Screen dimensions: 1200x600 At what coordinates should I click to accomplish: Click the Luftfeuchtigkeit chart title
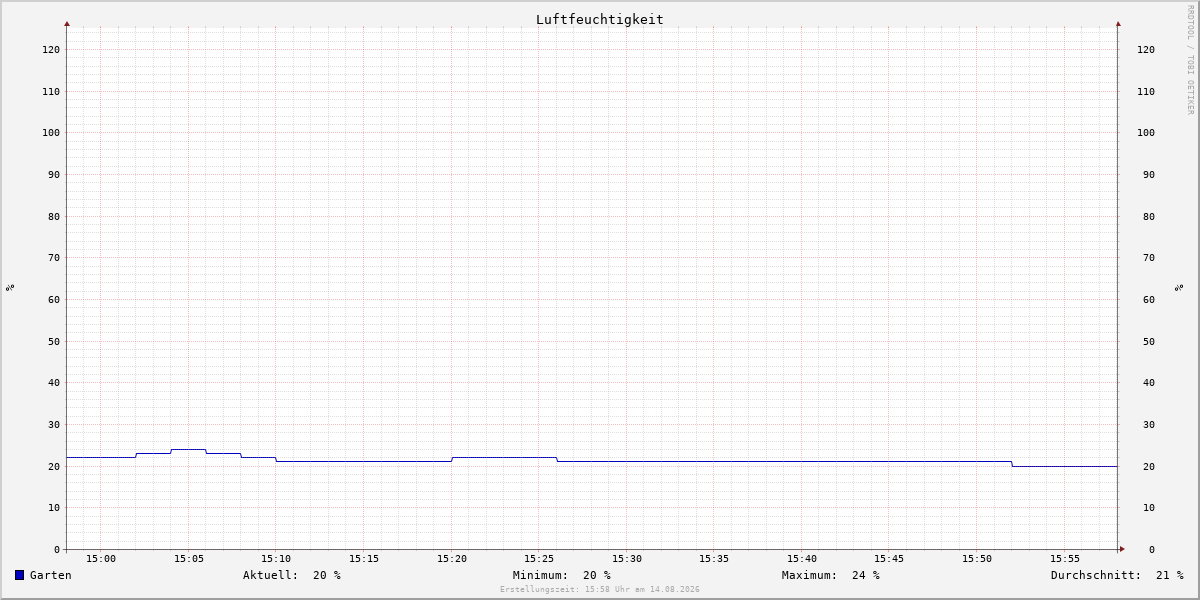[600, 19]
